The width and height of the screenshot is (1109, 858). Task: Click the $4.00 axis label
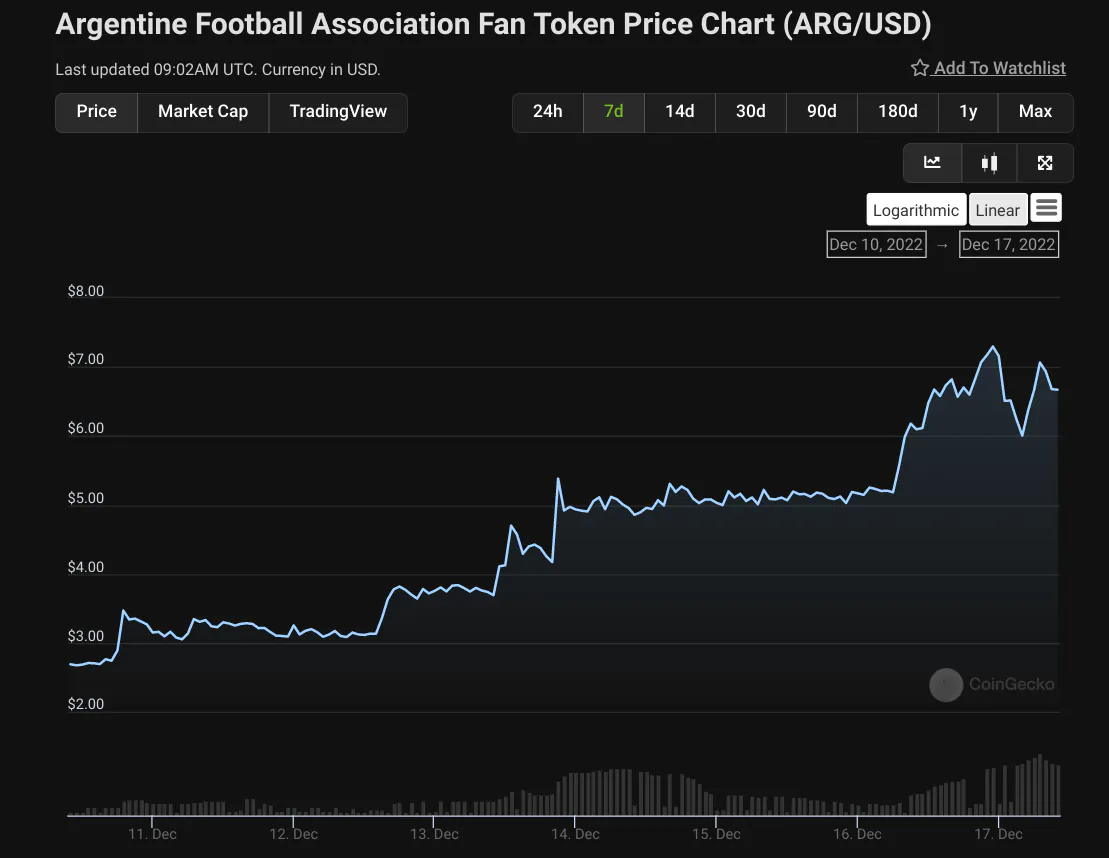coord(86,567)
